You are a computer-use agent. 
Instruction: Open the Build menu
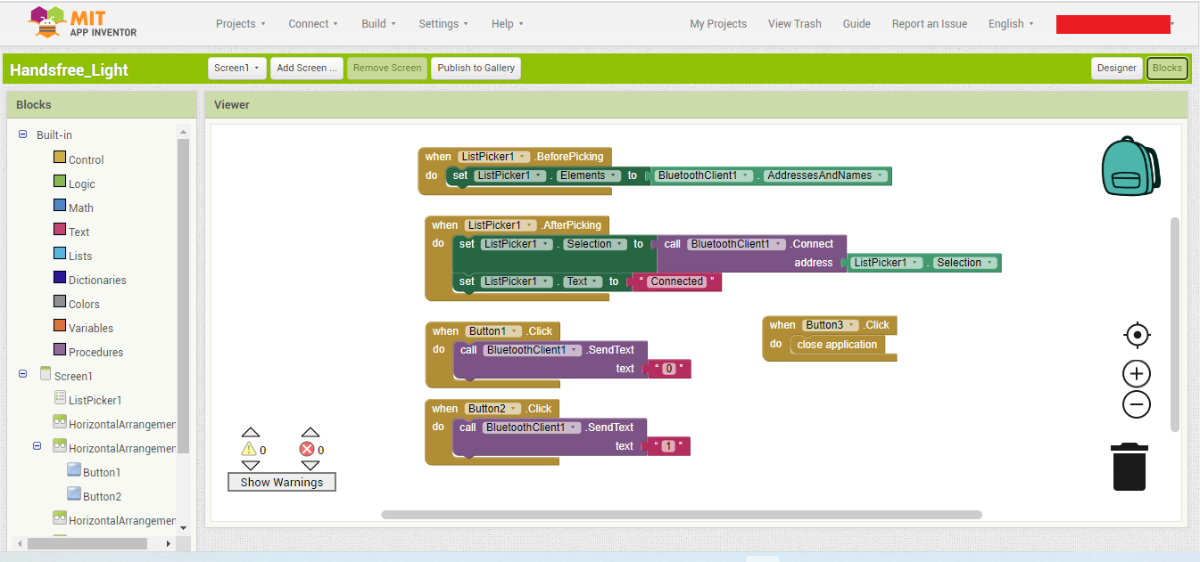(379, 23)
